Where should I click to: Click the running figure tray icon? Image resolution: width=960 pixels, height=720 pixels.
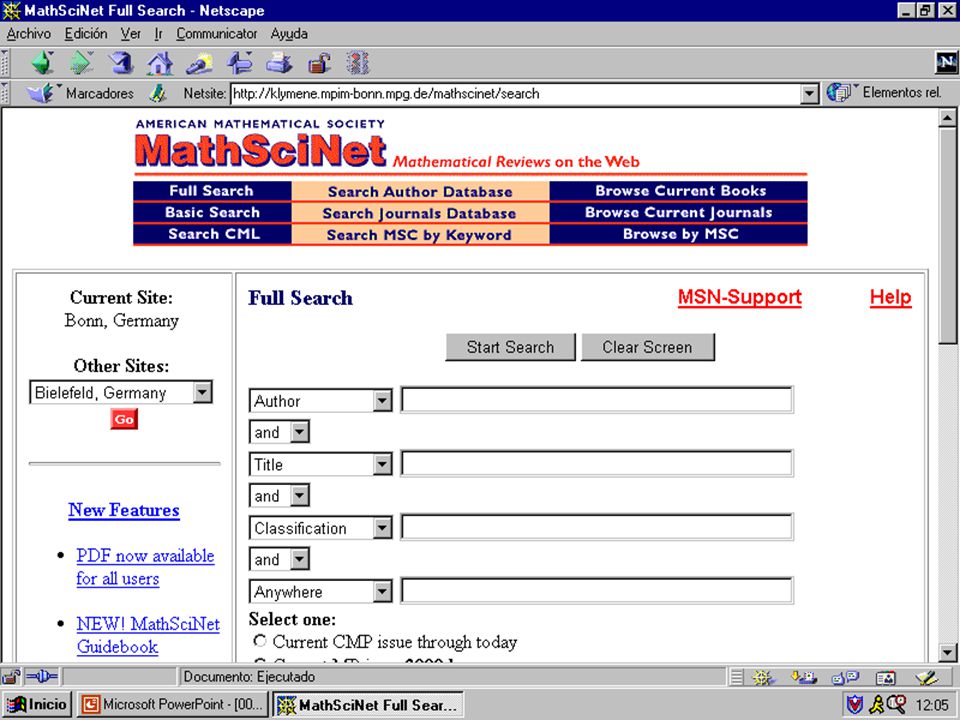877,705
